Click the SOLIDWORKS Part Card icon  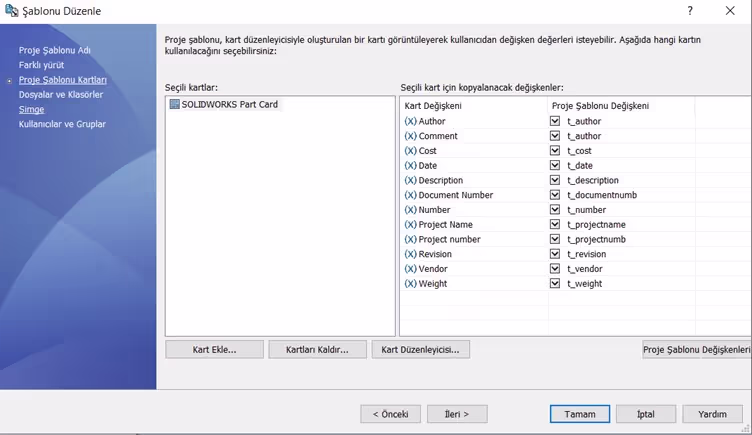(x=175, y=104)
